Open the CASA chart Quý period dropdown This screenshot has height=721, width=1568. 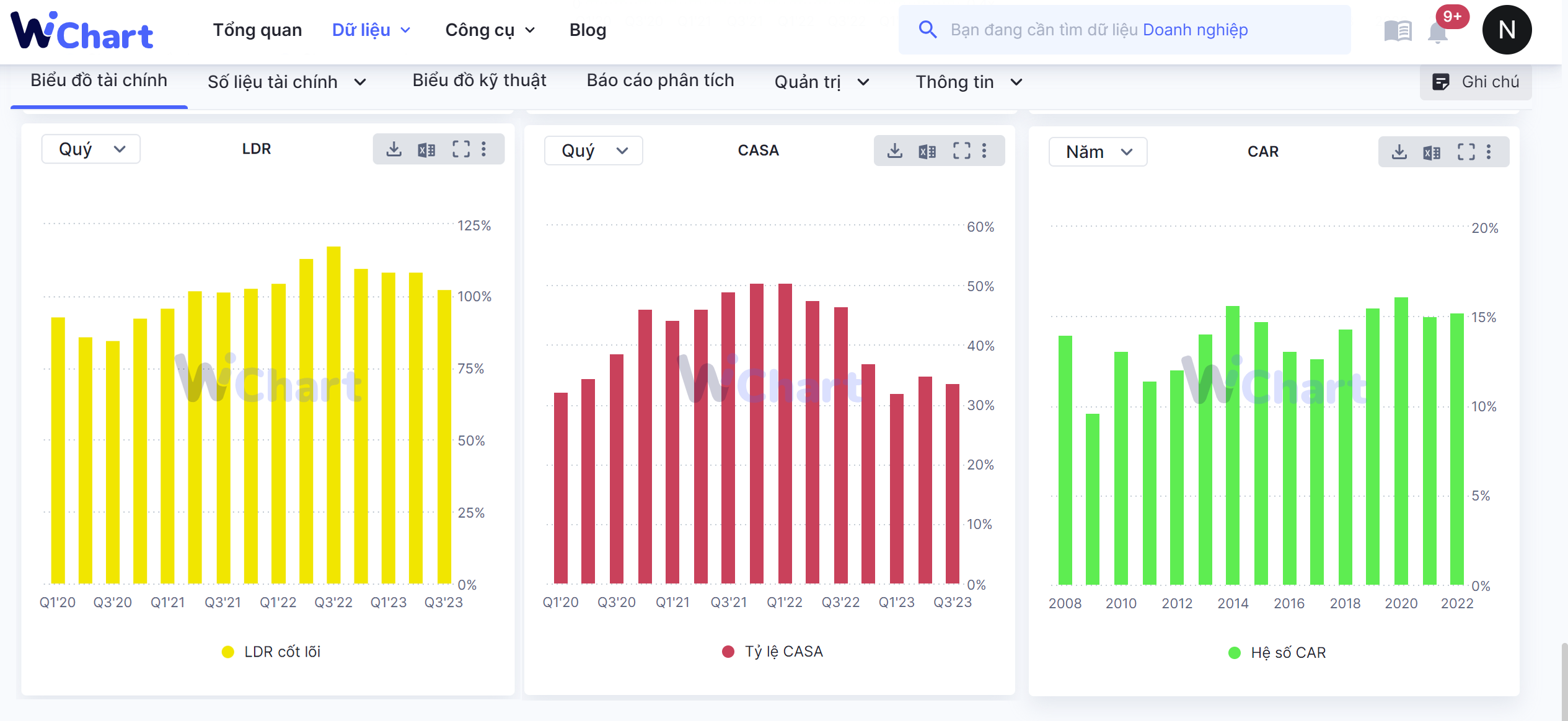(x=594, y=151)
